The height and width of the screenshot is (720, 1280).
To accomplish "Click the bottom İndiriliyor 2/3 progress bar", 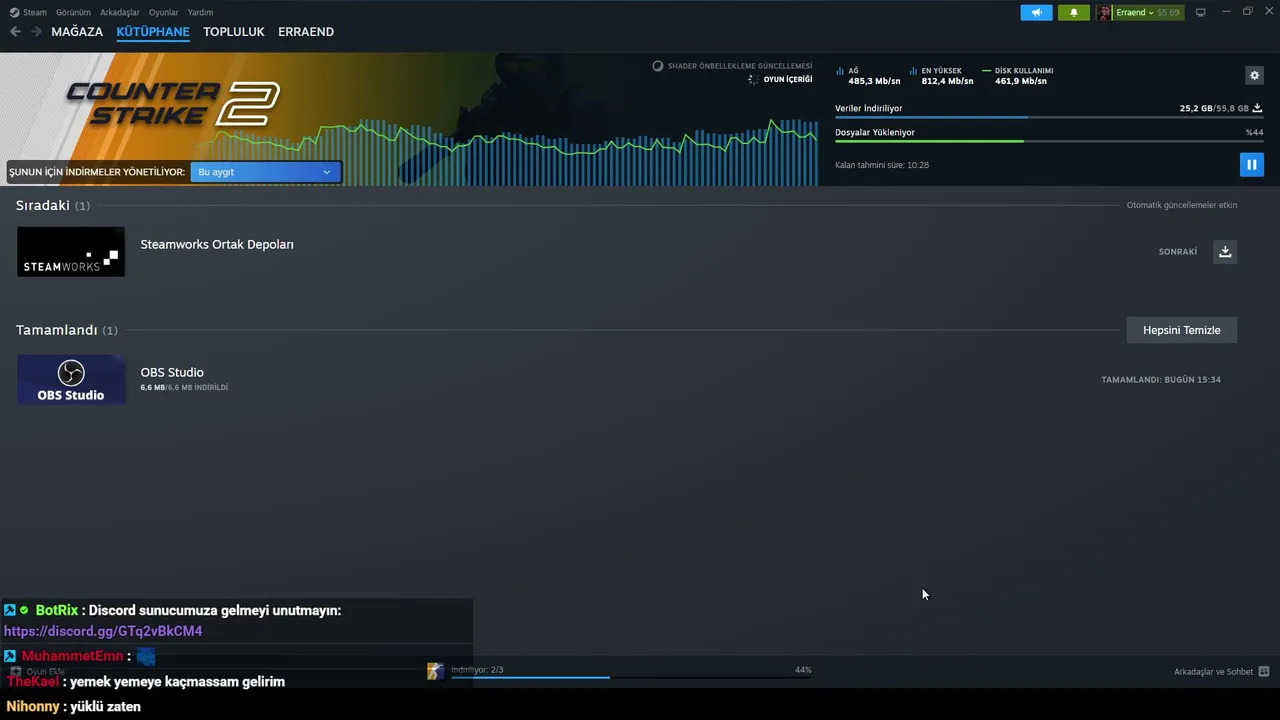I will click(631, 678).
